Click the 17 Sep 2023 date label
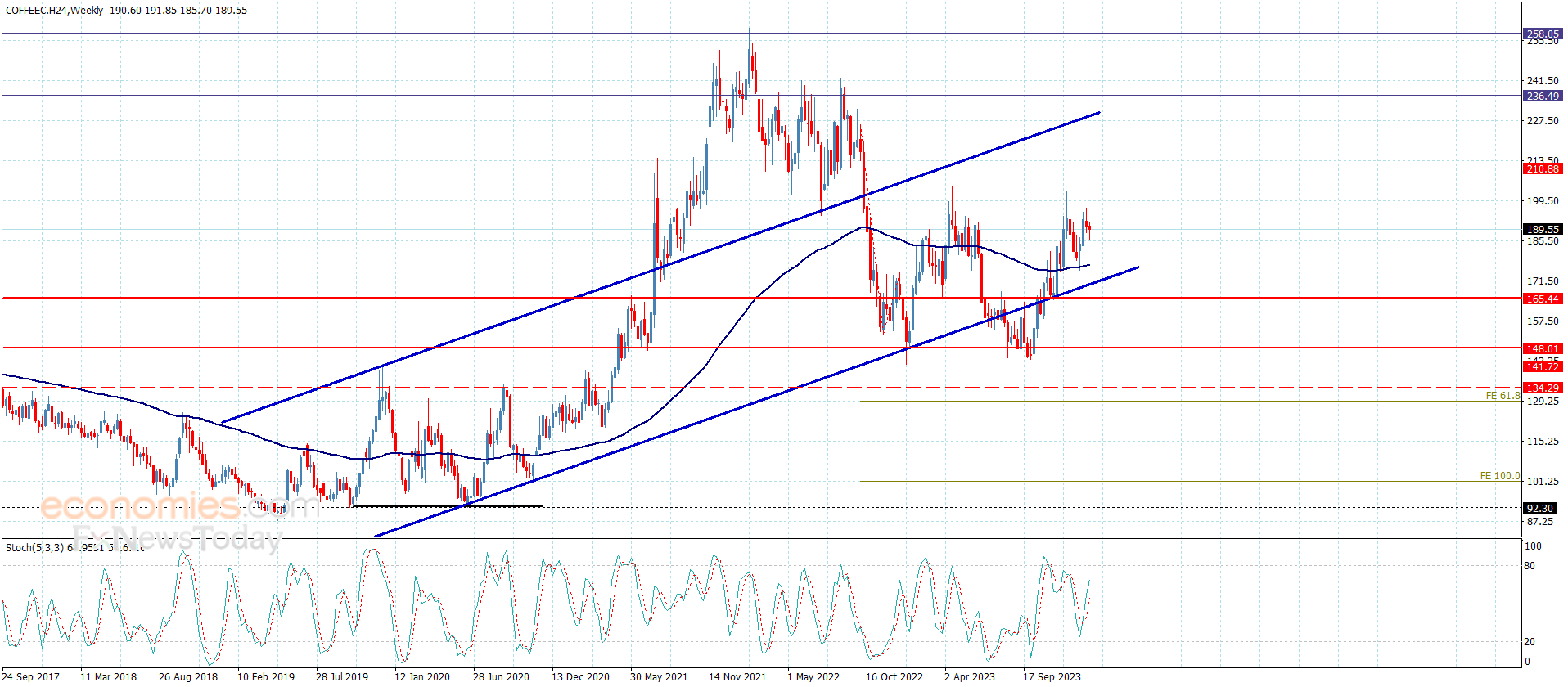The image size is (1568, 687). point(1052,676)
